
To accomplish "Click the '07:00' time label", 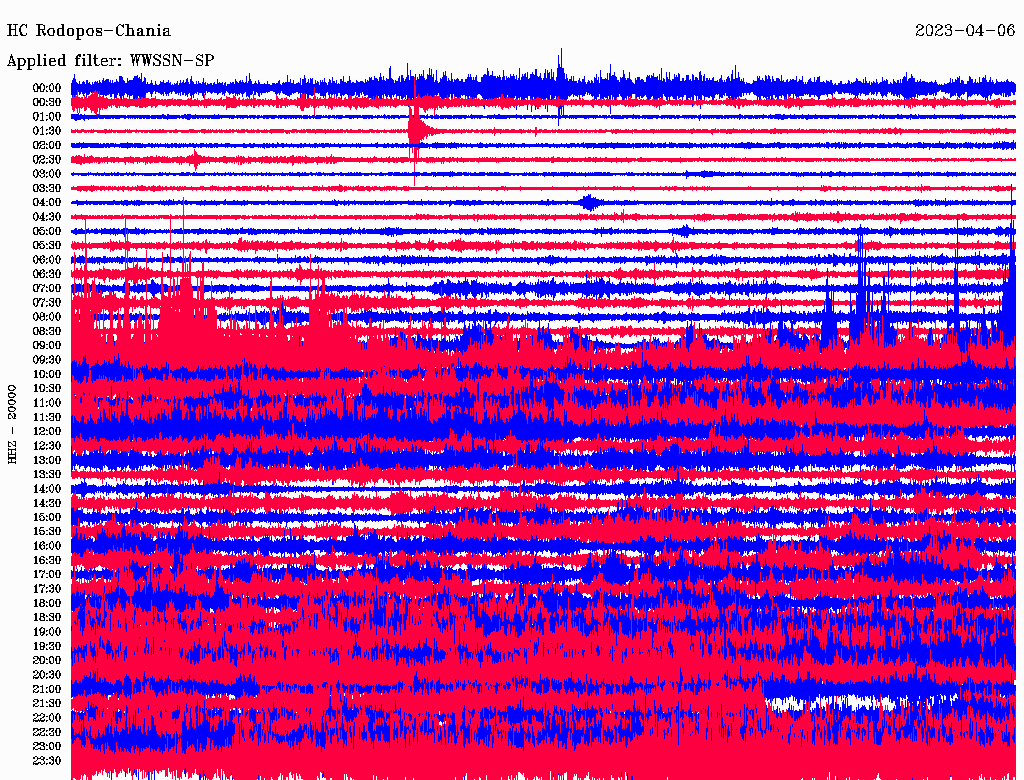I will [x=47, y=289].
